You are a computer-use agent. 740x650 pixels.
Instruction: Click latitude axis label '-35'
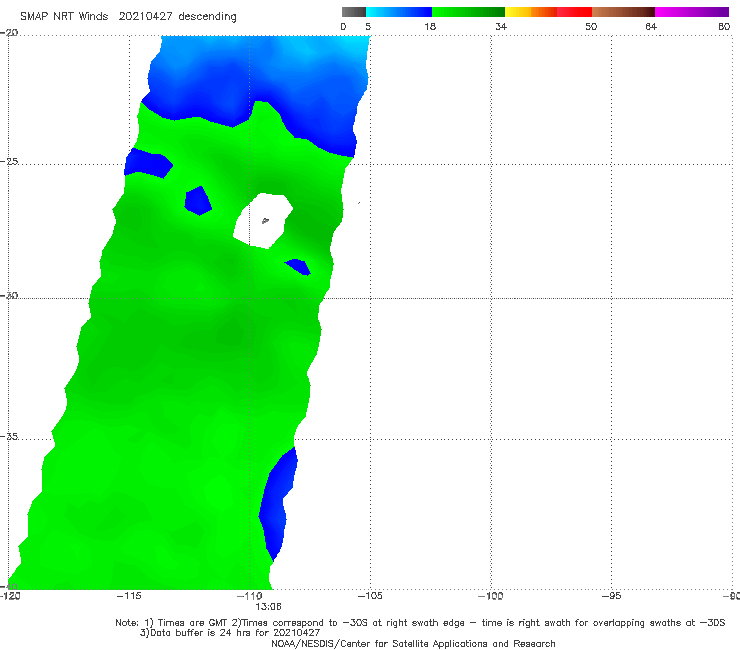point(9,437)
